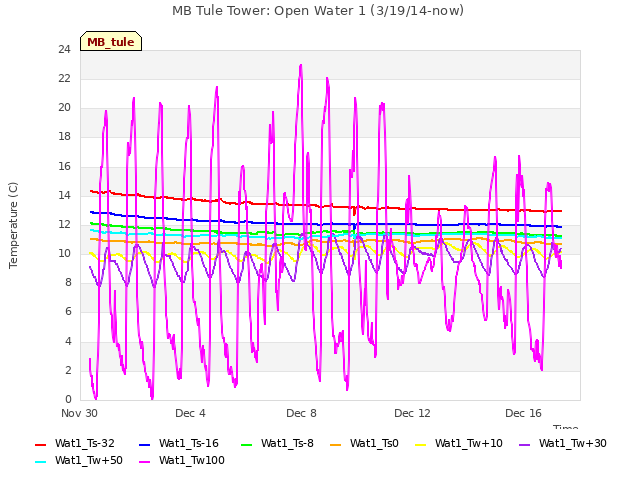Viewport: 640px width, 480px height.
Task: Click the red Wat1_Ts-32 legend swatch
Action: [x=41, y=444]
